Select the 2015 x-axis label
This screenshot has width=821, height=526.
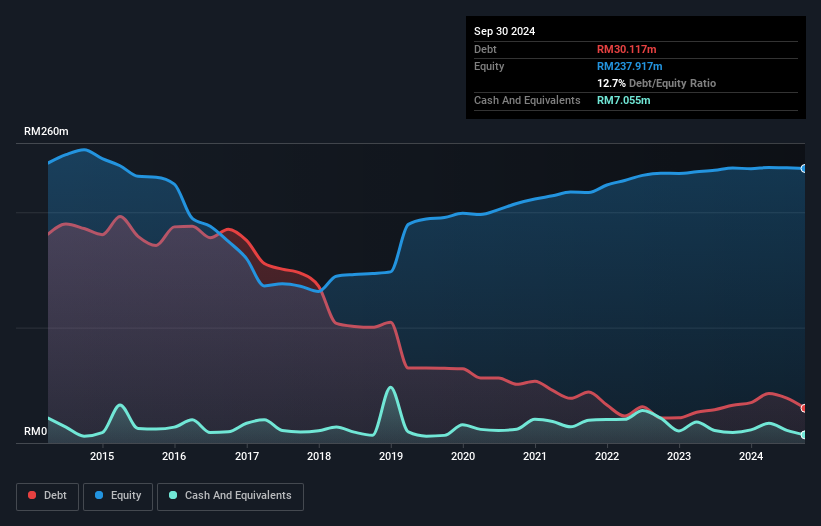point(102,456)
